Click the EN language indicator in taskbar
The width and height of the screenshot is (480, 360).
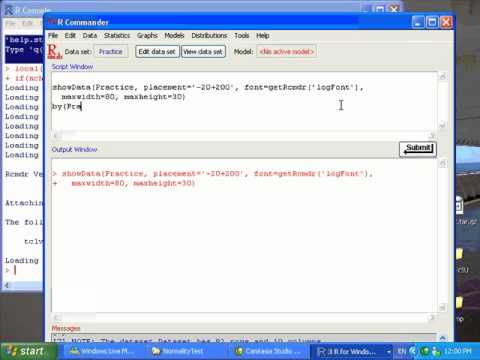(402, 351)
